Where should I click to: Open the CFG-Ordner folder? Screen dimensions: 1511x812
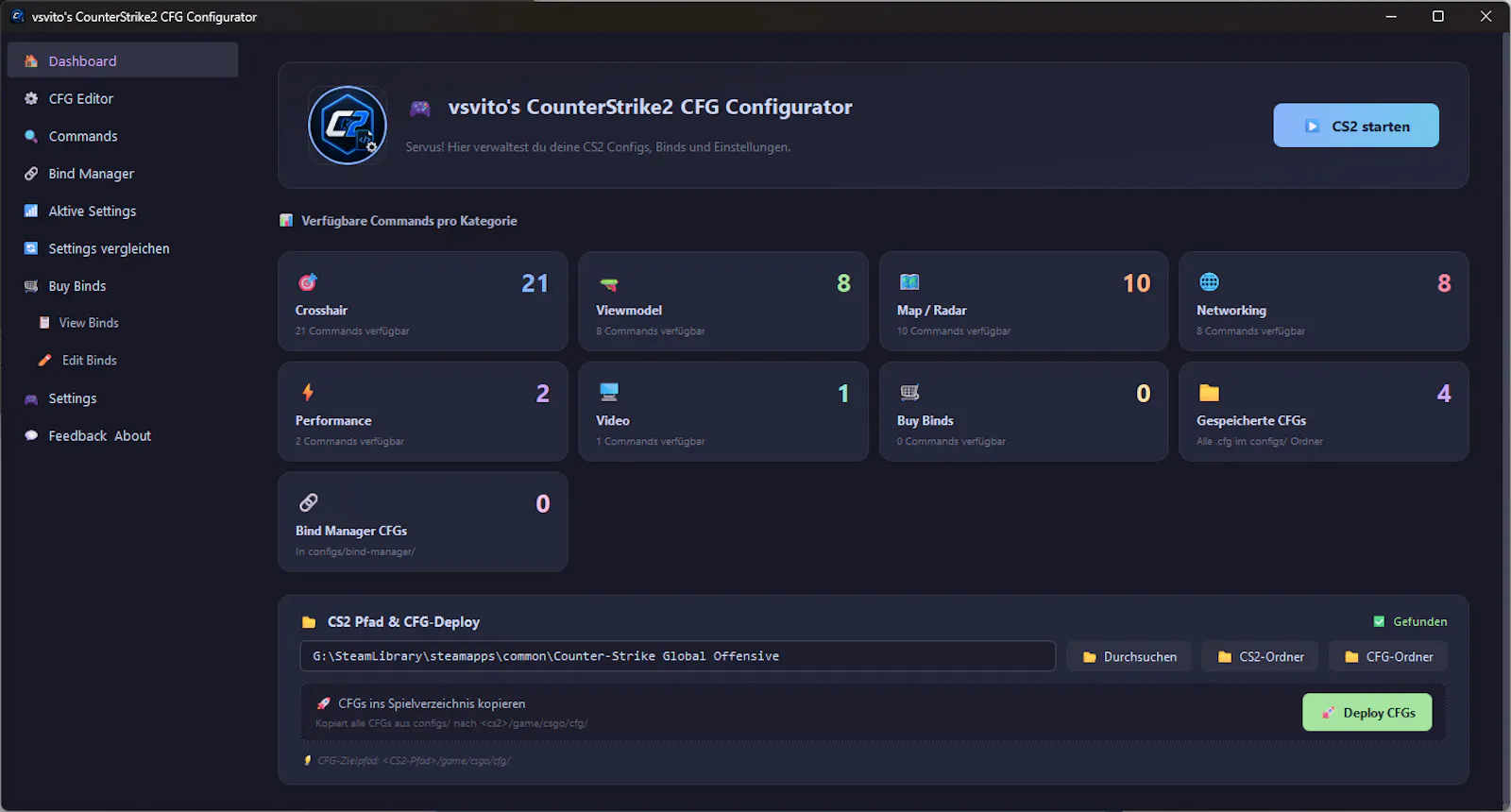click(x=1388, y=656)
